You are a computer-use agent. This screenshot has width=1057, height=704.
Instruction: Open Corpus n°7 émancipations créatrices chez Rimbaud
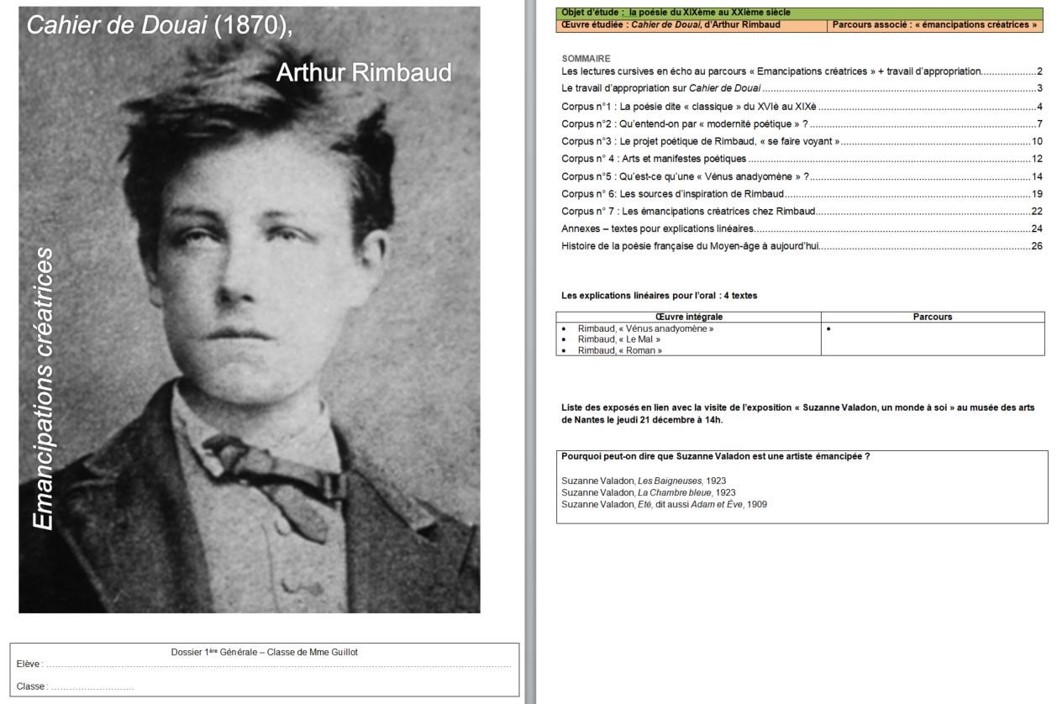689,212
